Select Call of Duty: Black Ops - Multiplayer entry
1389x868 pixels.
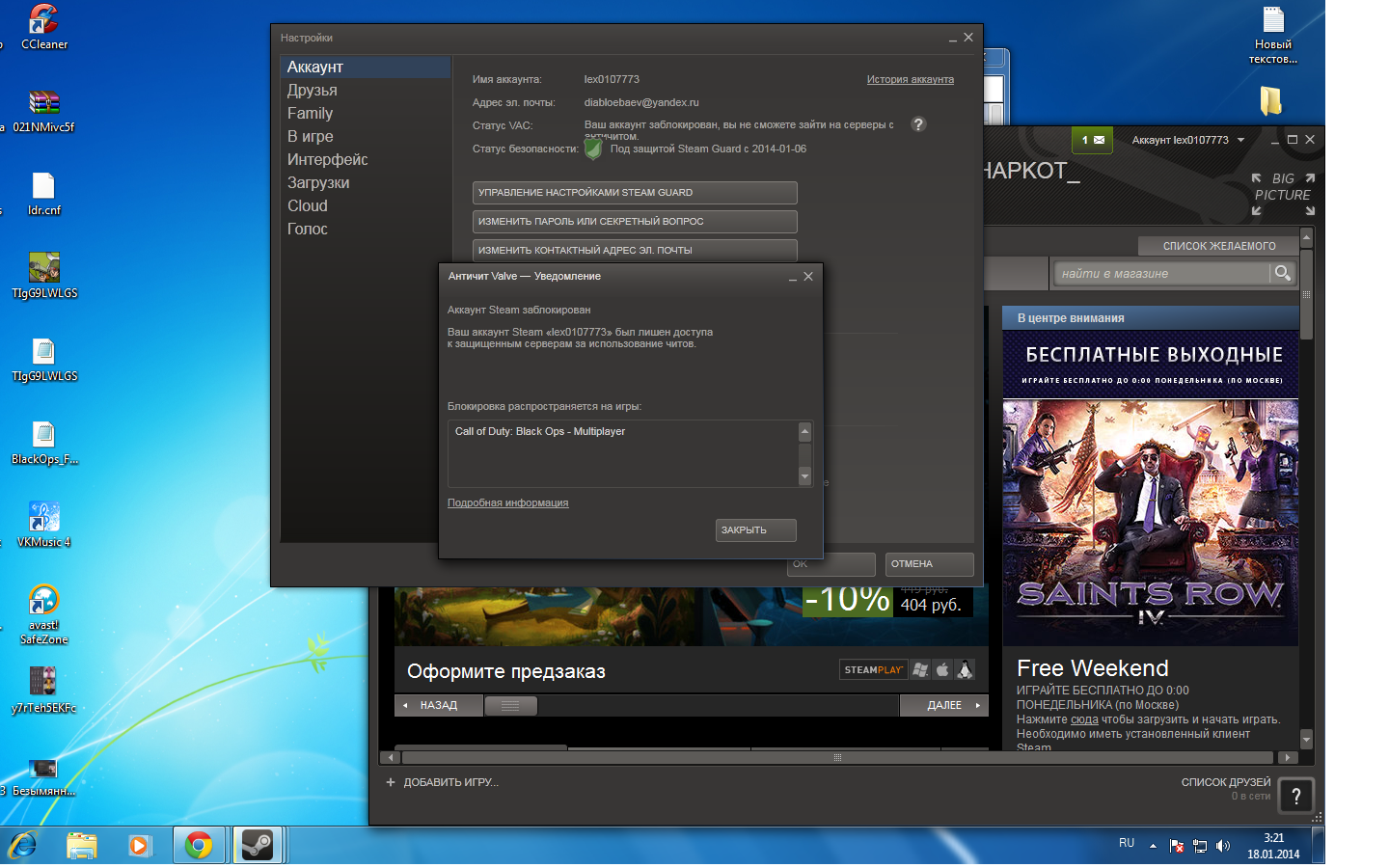tap(540, 431)
